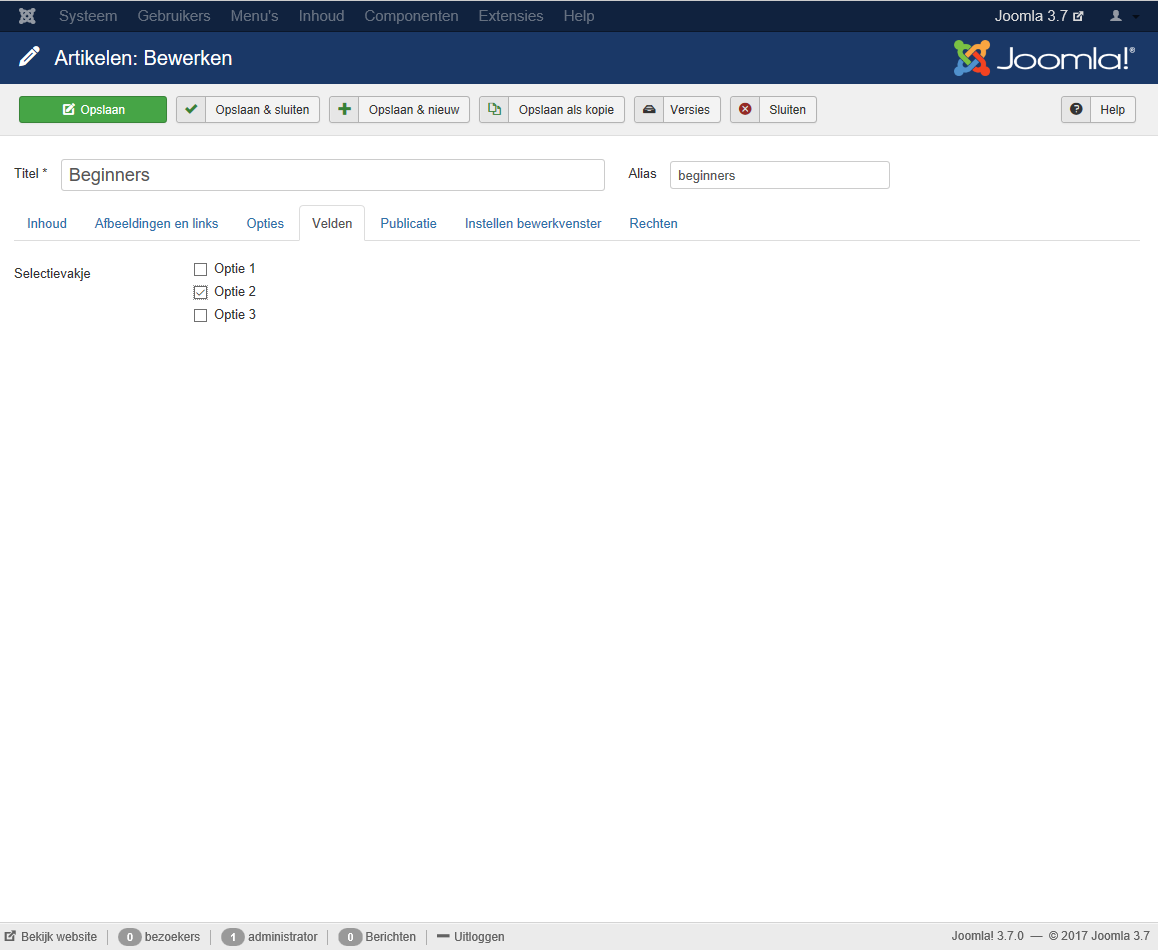Screen dimensions: 1158x950
Task: Click the Uitloggen link
Action: click(x=470, y=937)
